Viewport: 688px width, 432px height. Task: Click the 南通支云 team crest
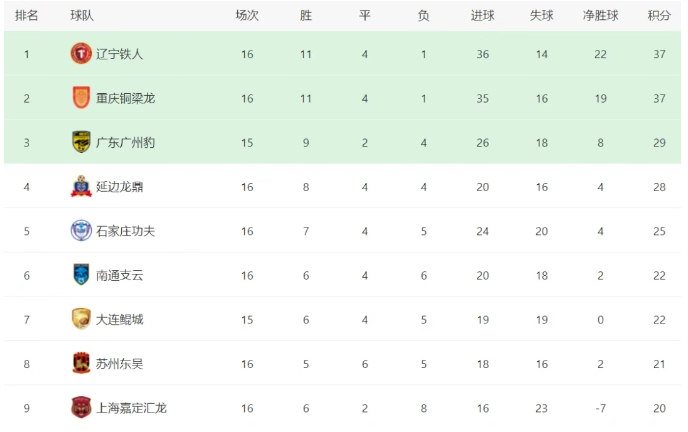81,275
